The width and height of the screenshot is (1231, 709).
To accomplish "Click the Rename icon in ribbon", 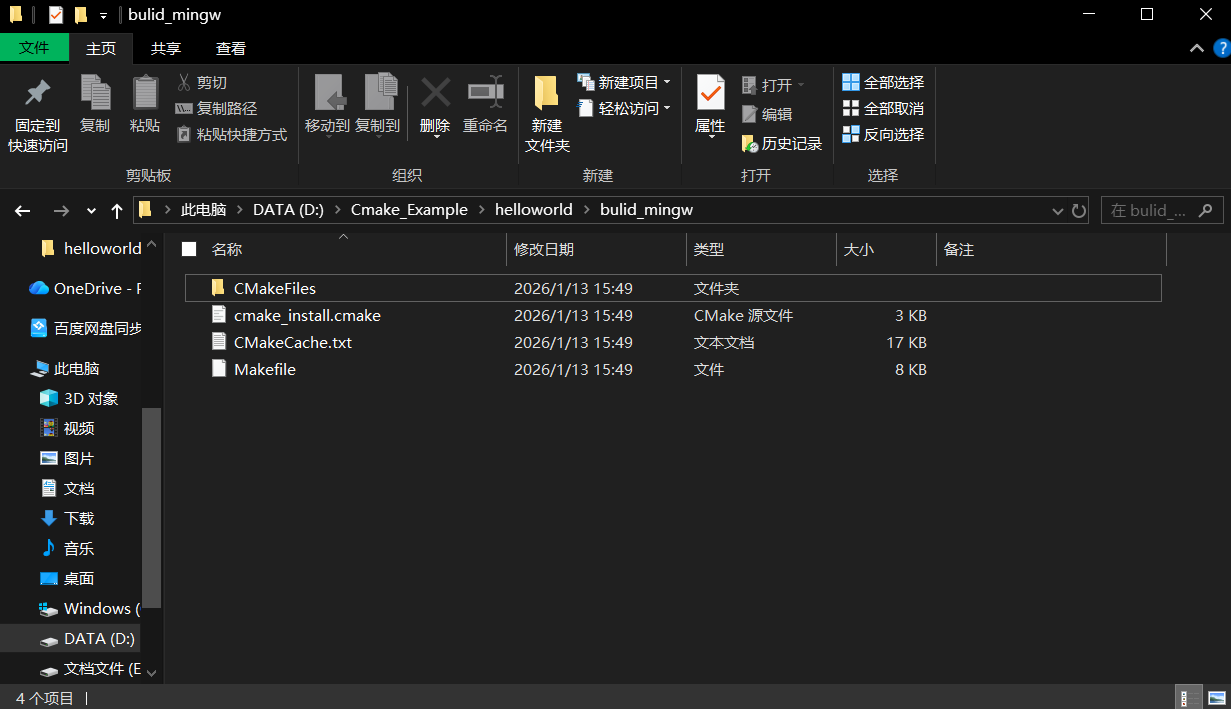I will [485, 94].
